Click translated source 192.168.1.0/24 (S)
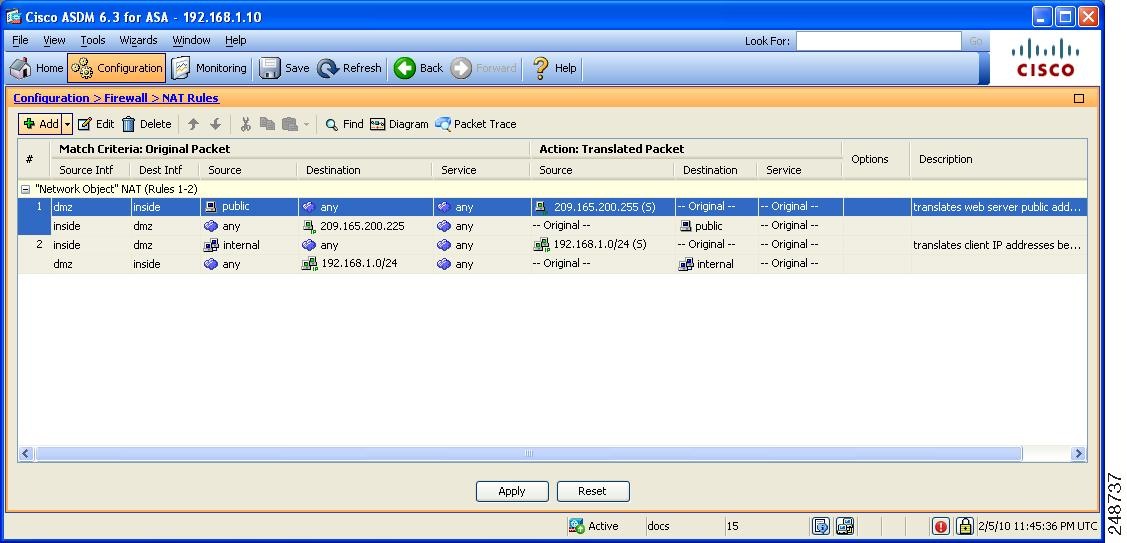 click(x=589, y=245)
